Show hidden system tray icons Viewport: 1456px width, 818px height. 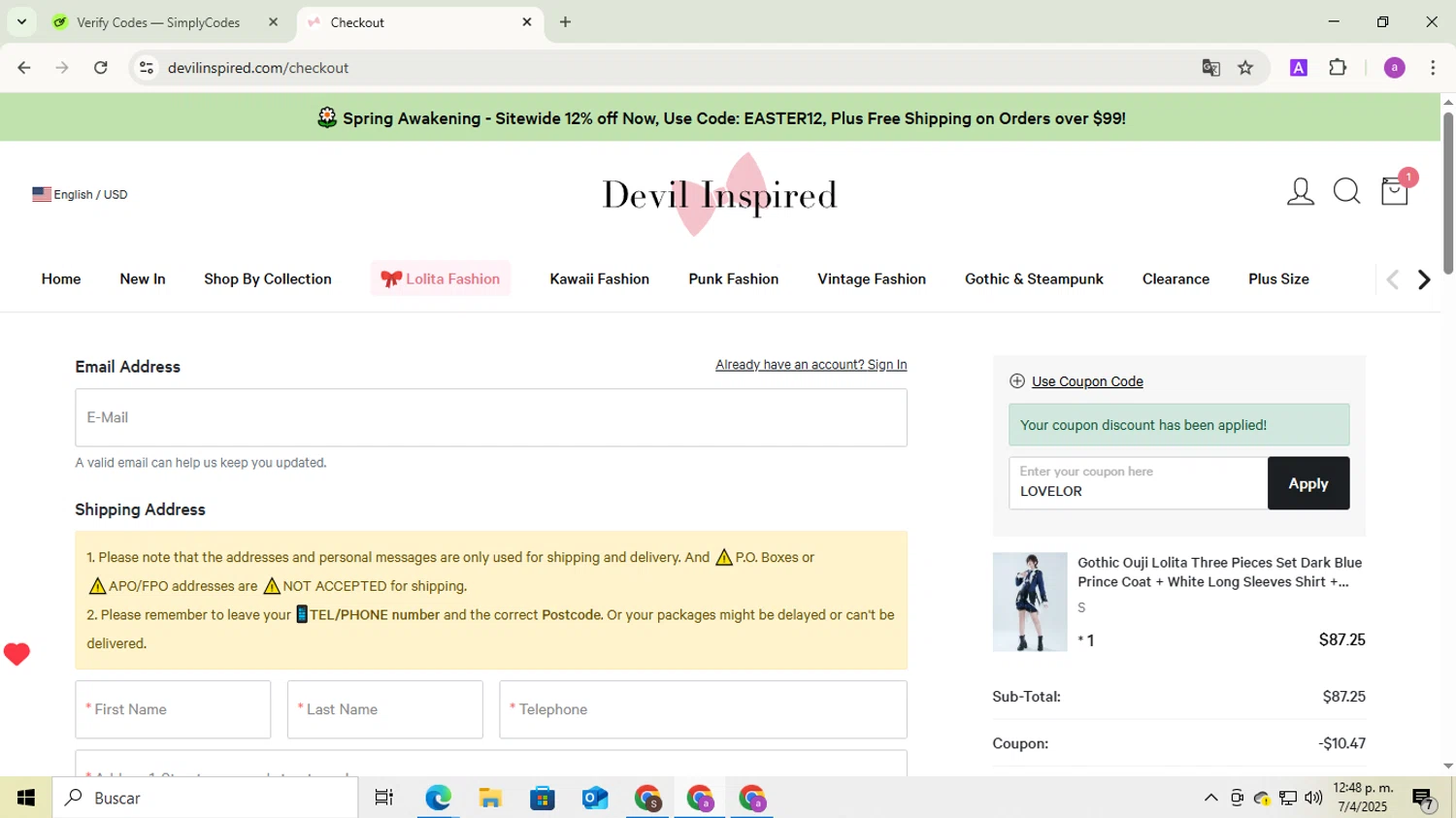pos(1210,798)
